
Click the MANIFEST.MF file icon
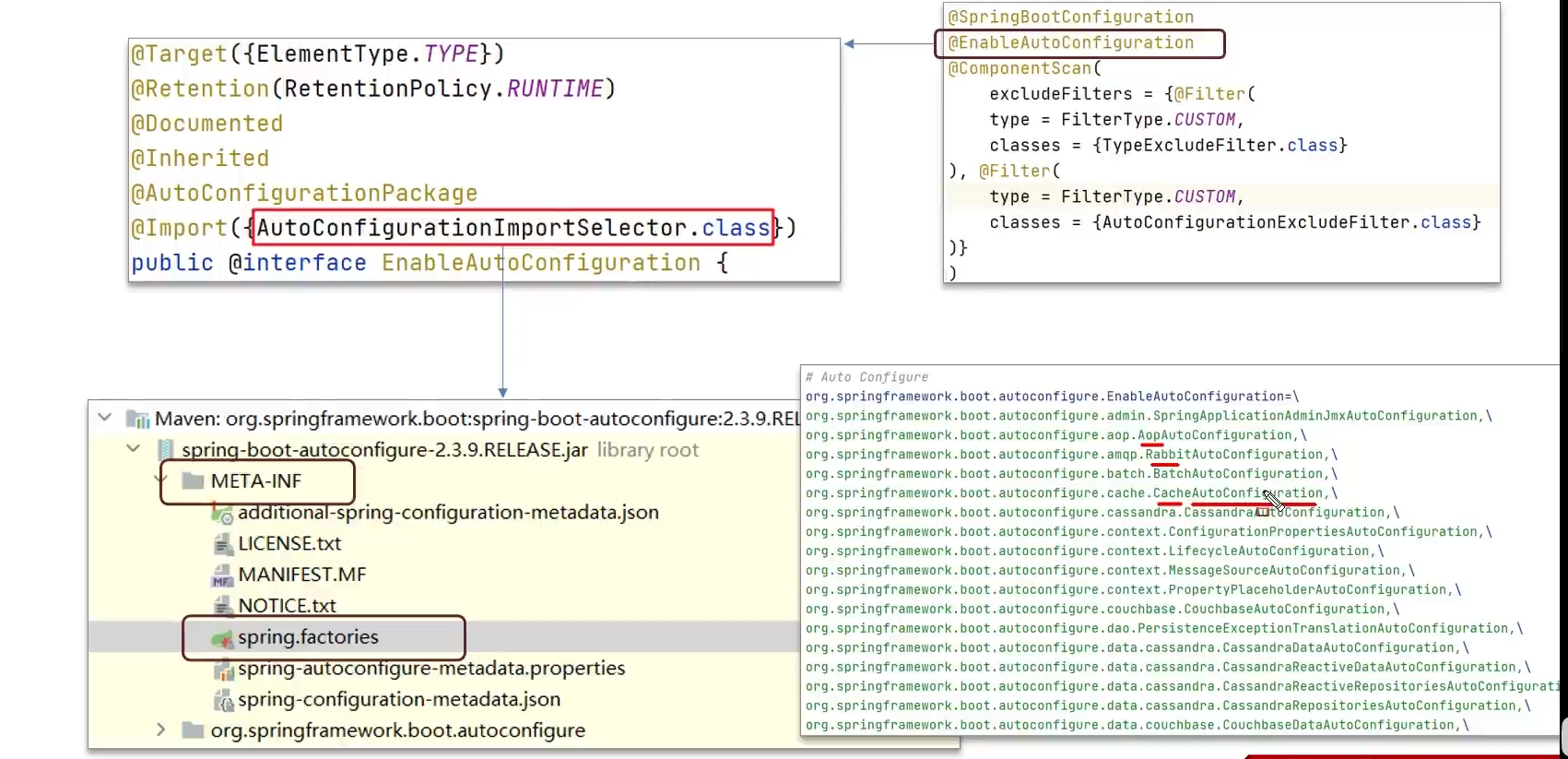click(x=222, y=575)
